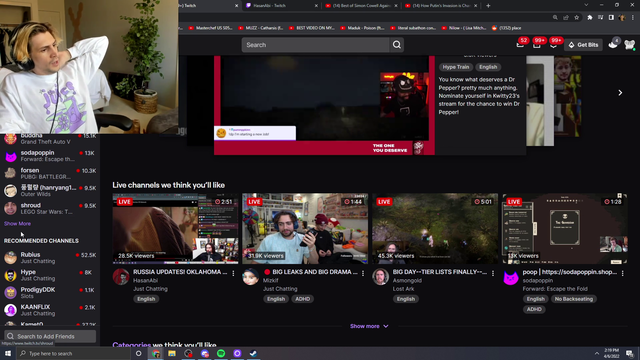Viewport: 640px width, 360px height.
Task: Open the Rubius recommended channel
Action: point(50,258)
